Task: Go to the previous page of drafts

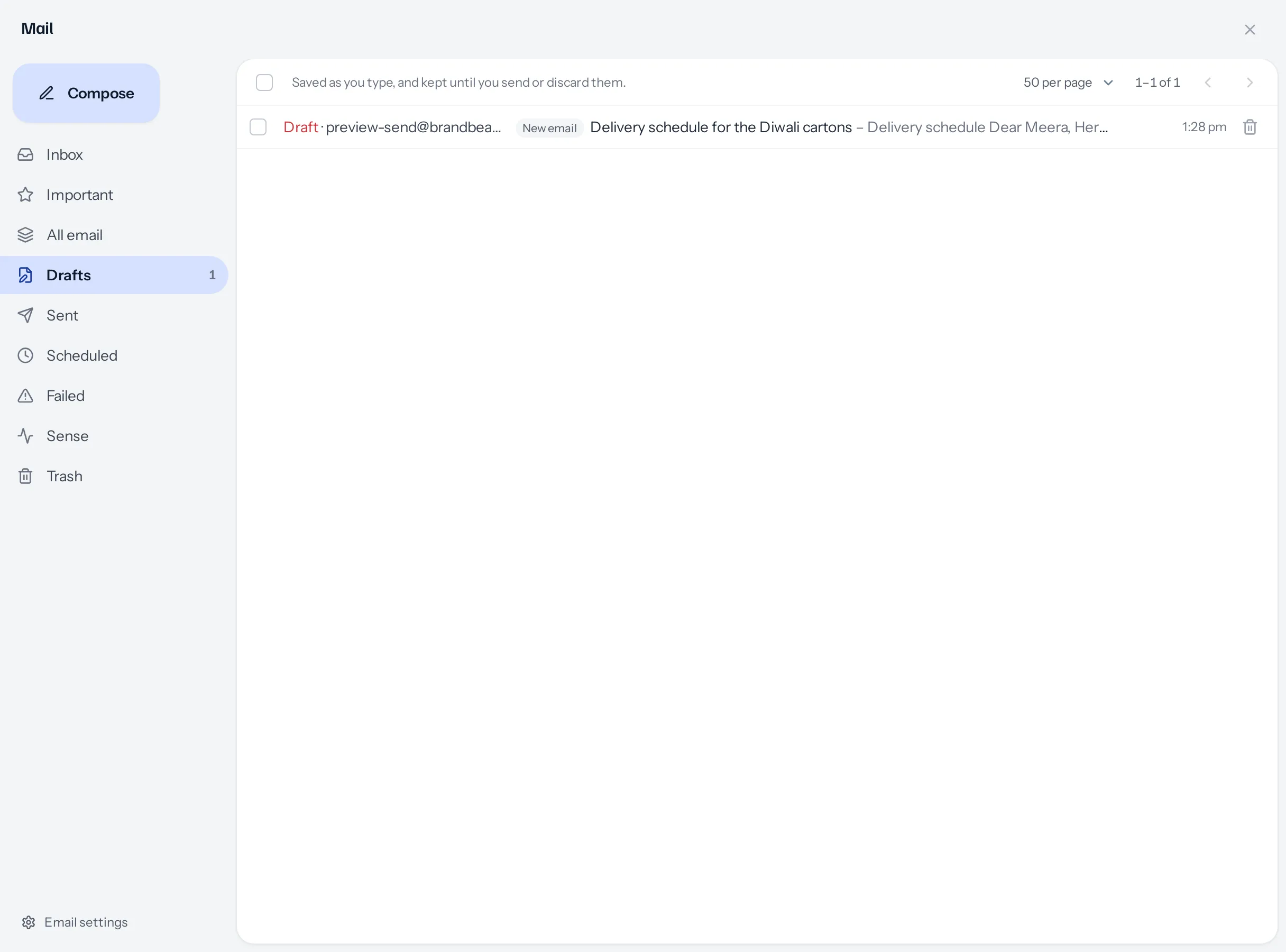Action: 1208,83
